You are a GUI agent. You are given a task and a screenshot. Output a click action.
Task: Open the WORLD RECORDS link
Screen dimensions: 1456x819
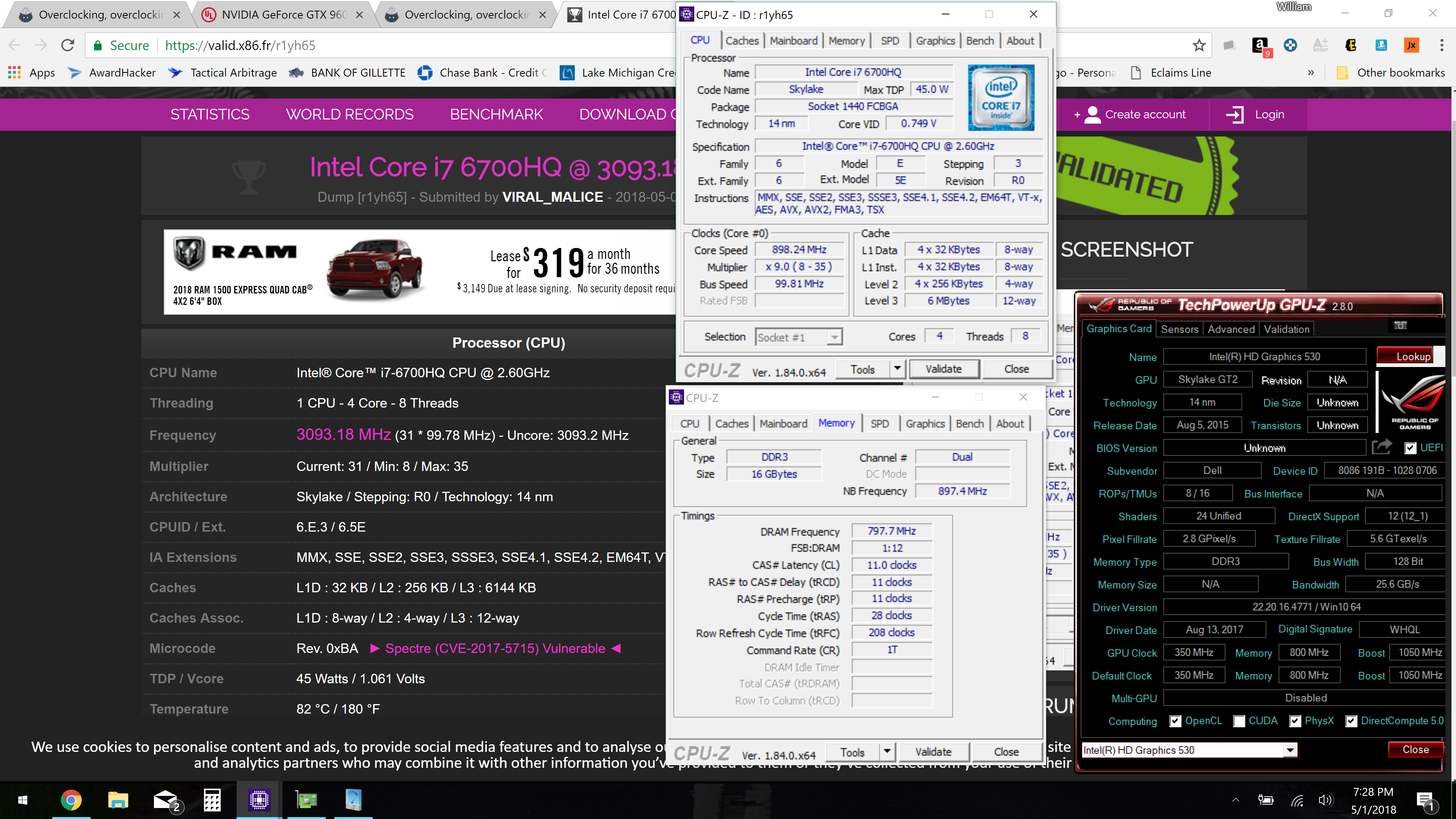point(350,115)
